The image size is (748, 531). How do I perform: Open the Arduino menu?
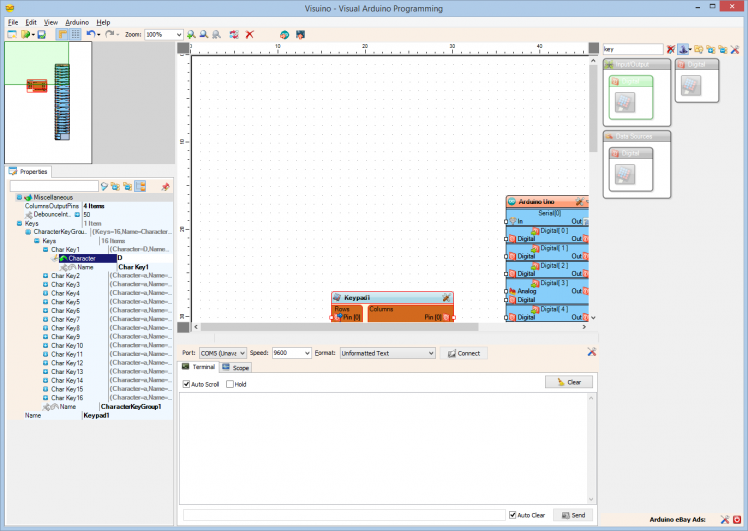(77, 21)
